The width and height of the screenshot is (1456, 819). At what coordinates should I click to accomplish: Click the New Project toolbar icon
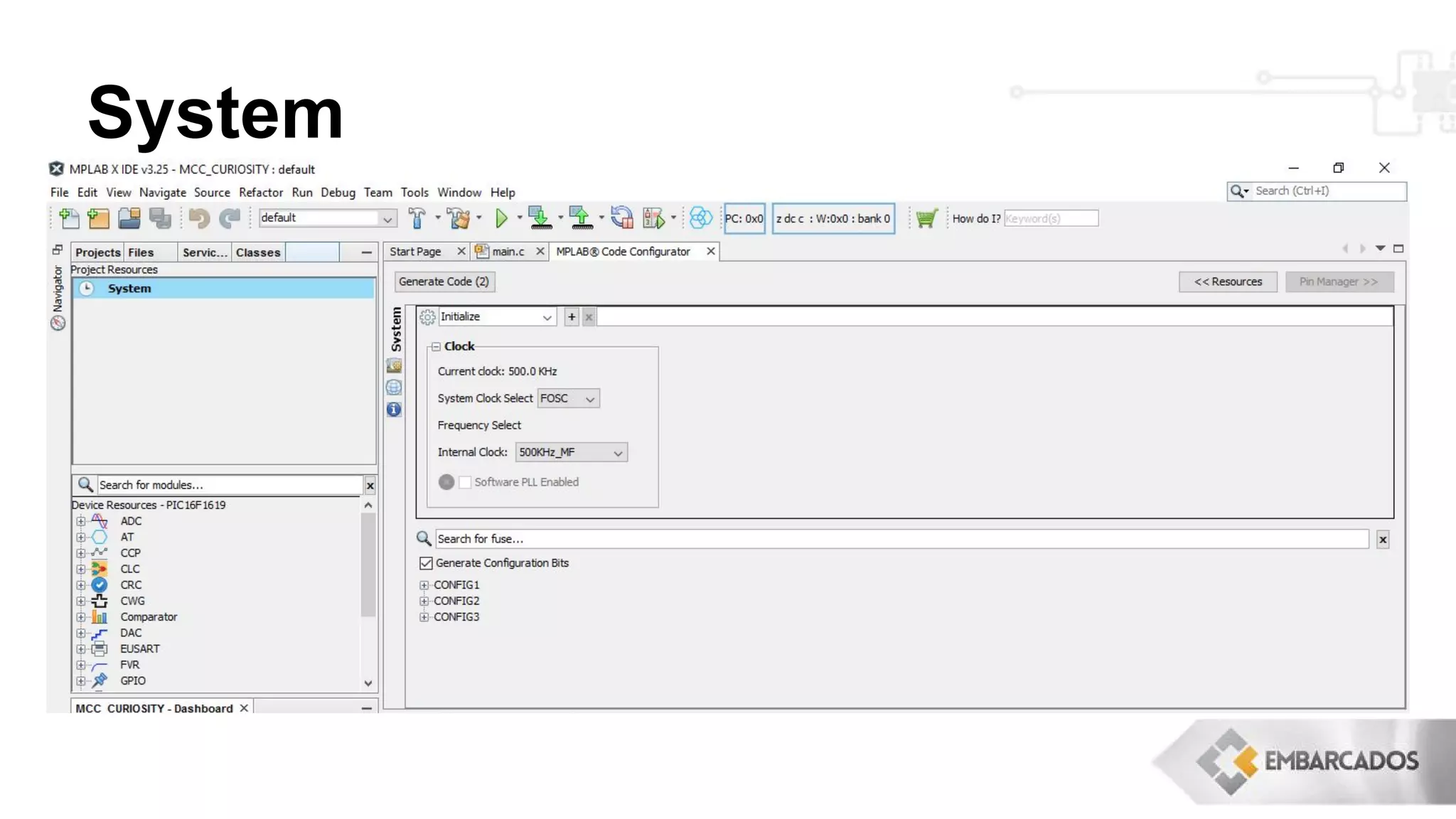click(98, 218)
